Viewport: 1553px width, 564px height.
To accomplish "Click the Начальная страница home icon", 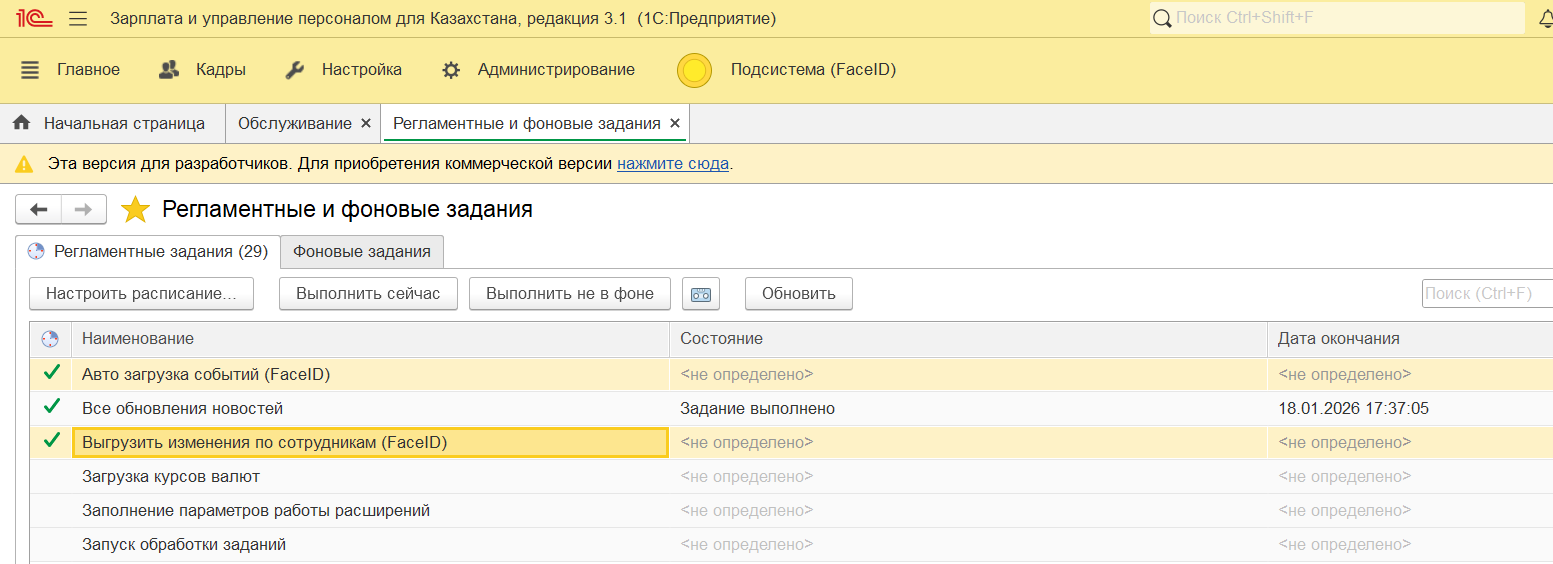I will [x=21, y=123].
